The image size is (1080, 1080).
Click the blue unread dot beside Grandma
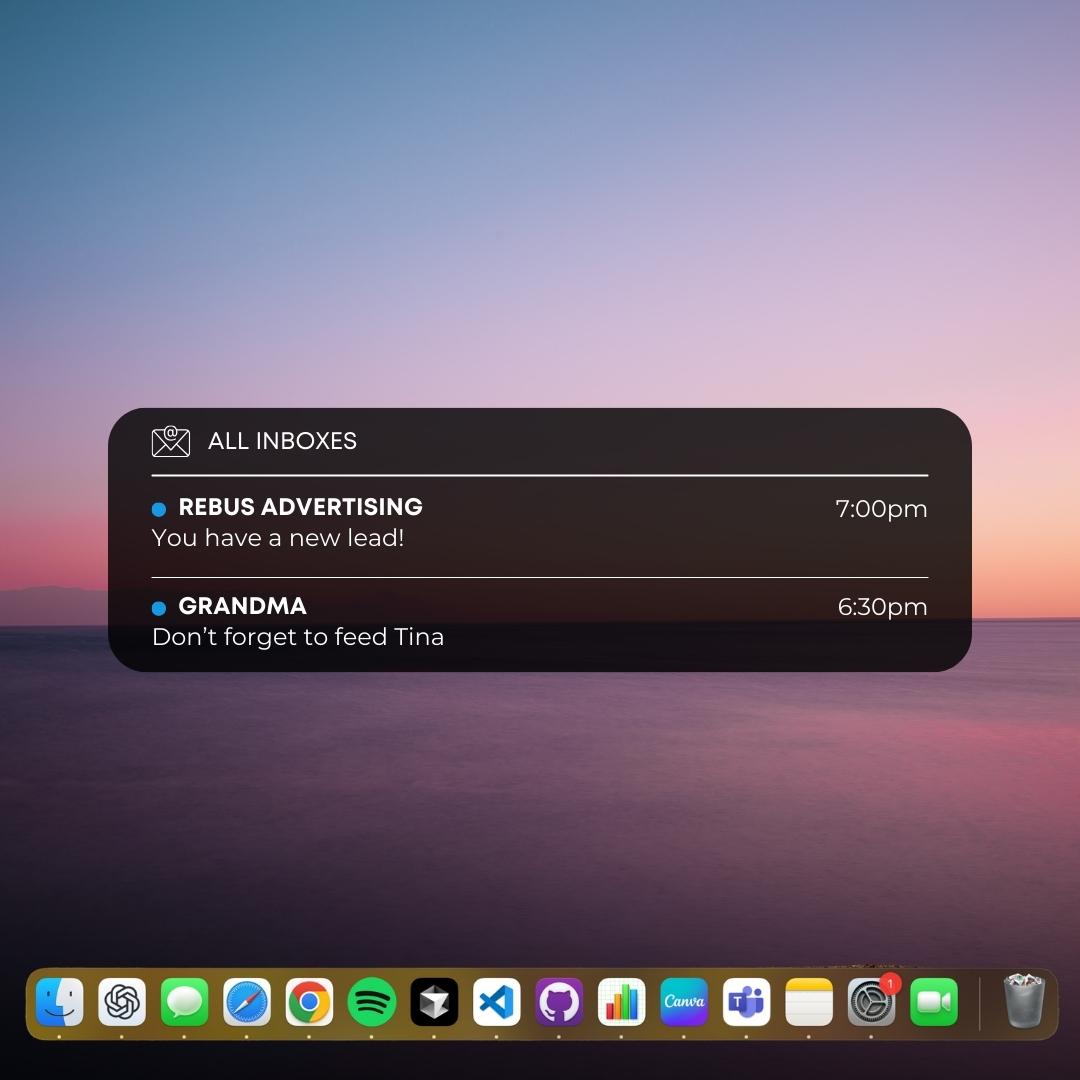[x=159, y=608]
